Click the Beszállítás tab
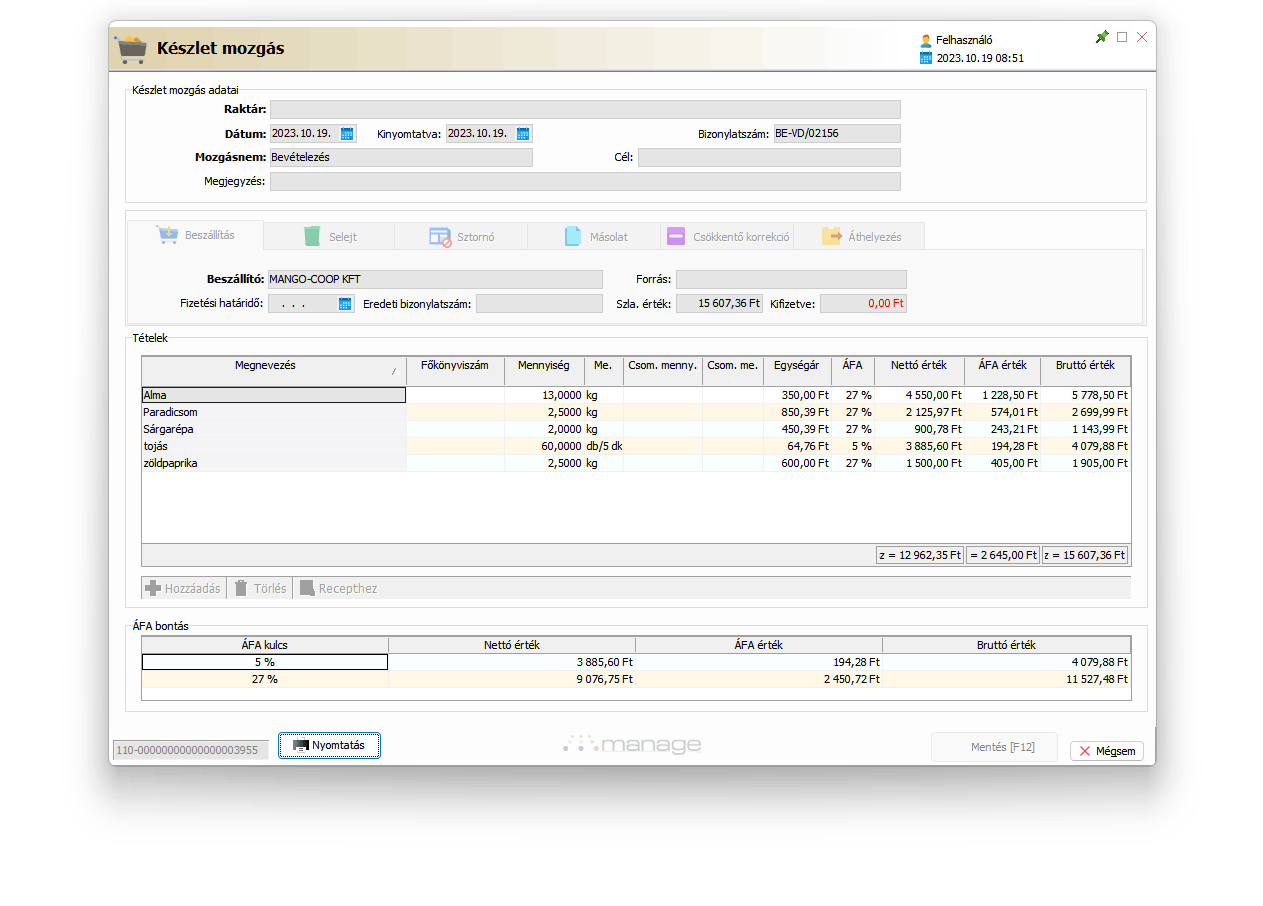The height and width of the screenshot is (906, 1263). point(196,236)
